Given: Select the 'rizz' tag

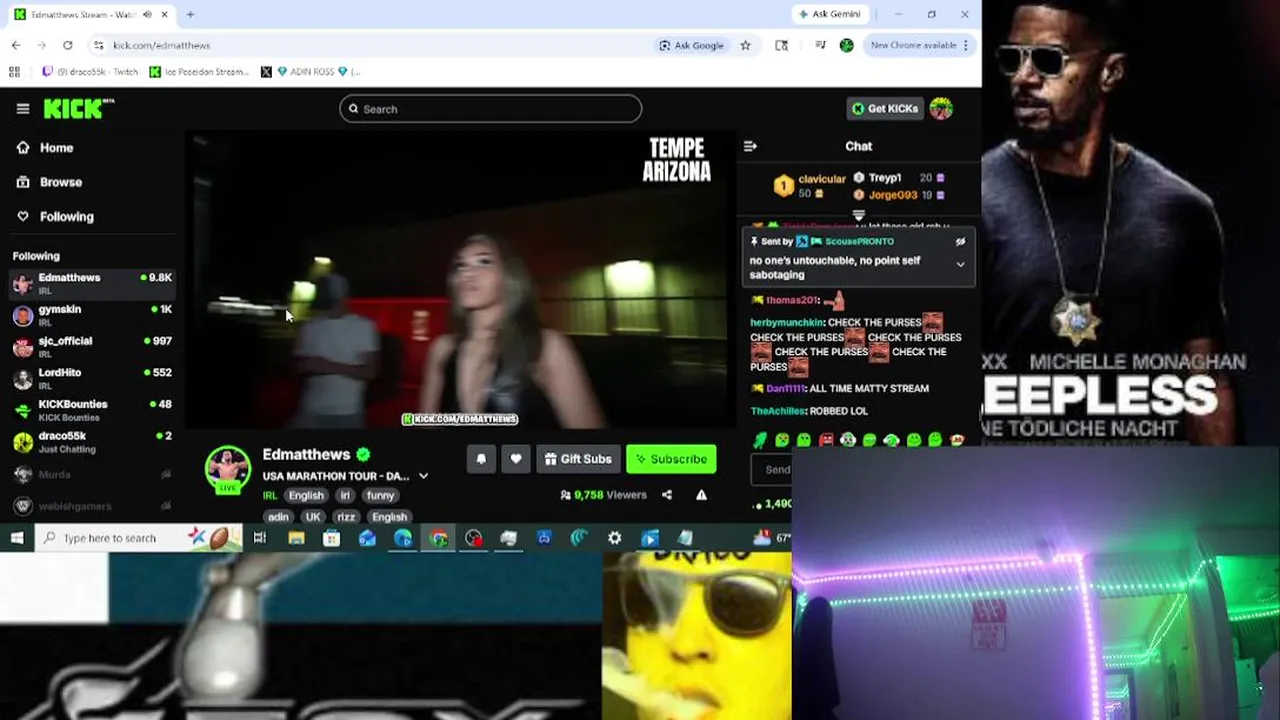Looking at the screenshot, I should 346,517.
